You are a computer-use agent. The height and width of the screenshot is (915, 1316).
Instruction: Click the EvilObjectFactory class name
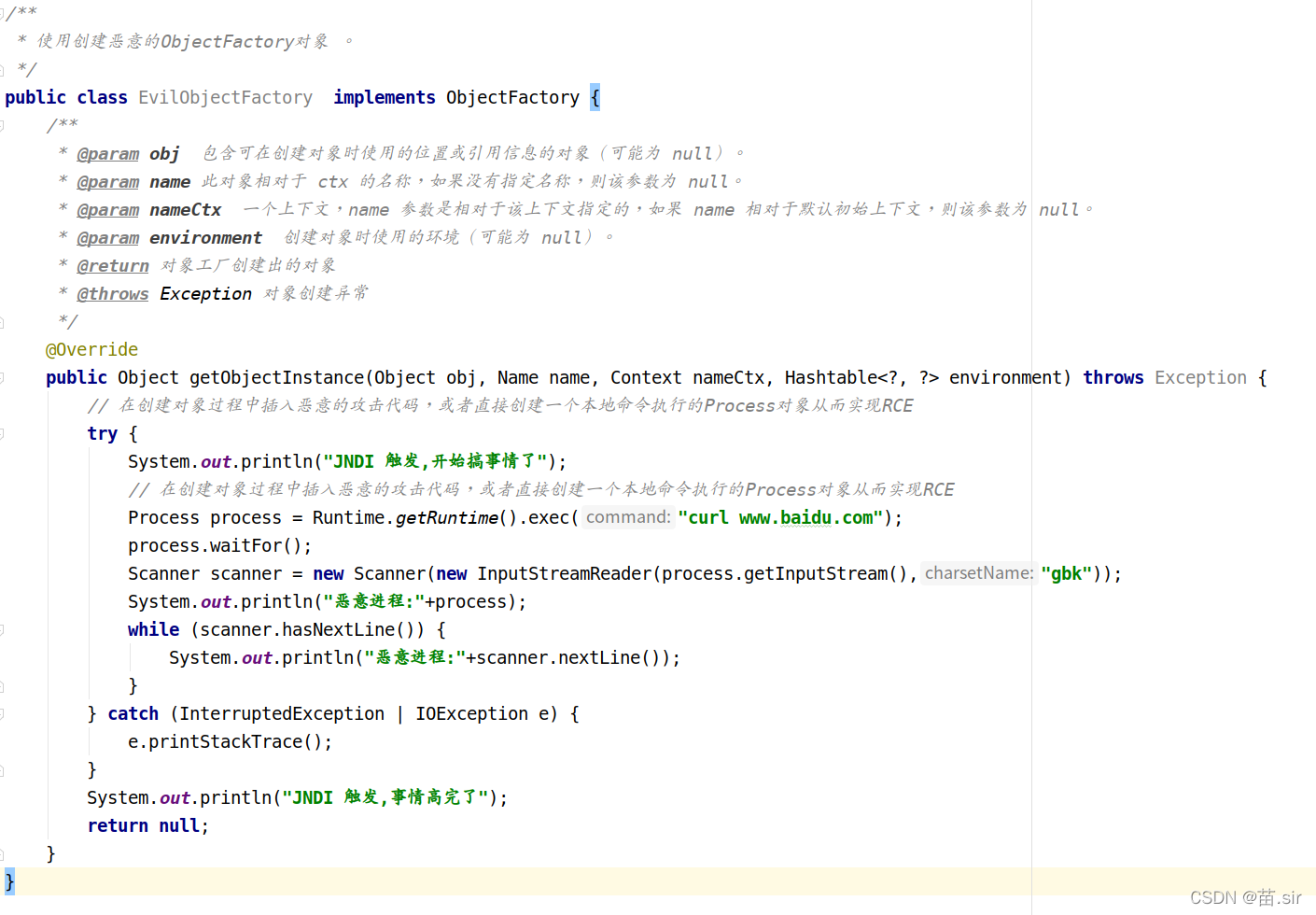tap(225, 97)
